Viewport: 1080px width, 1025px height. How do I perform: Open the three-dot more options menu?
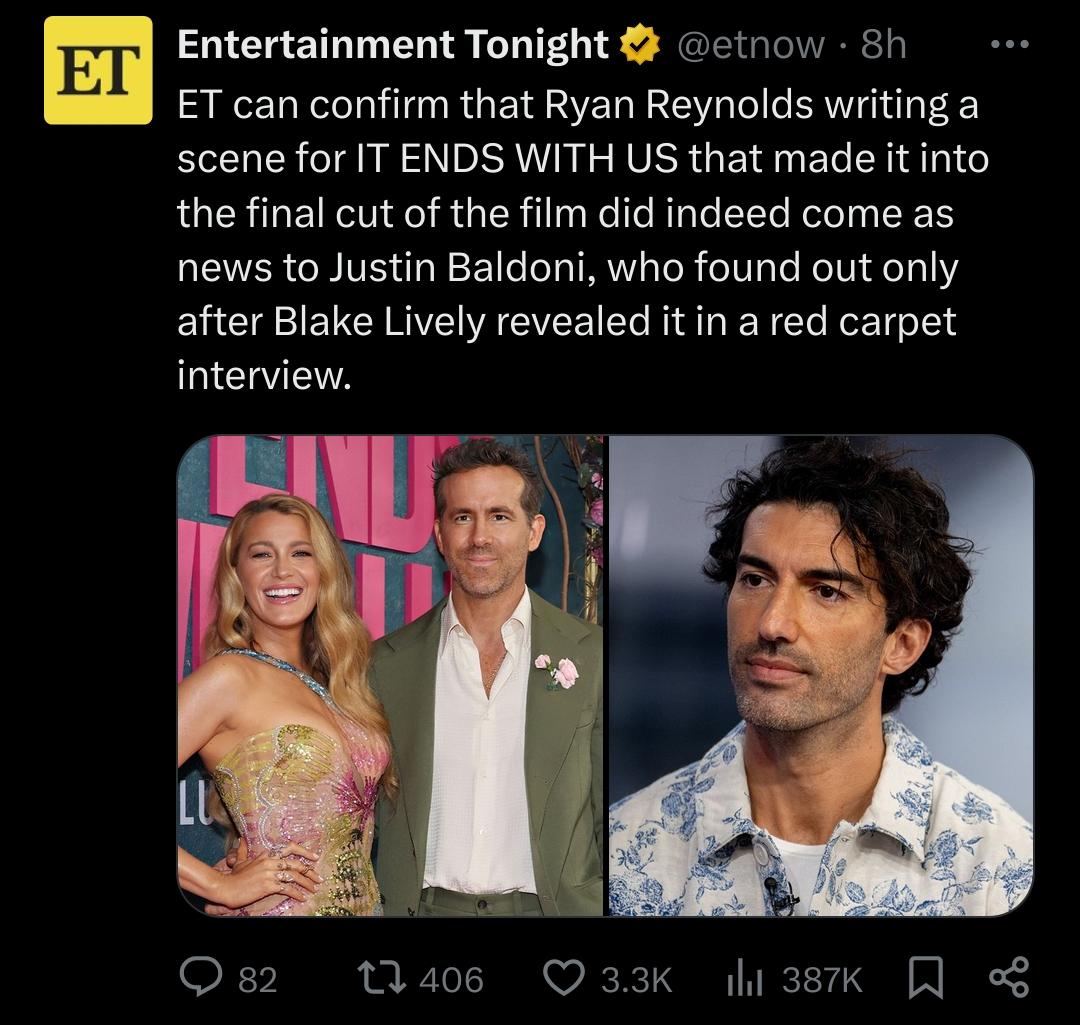click(1008, 45)
